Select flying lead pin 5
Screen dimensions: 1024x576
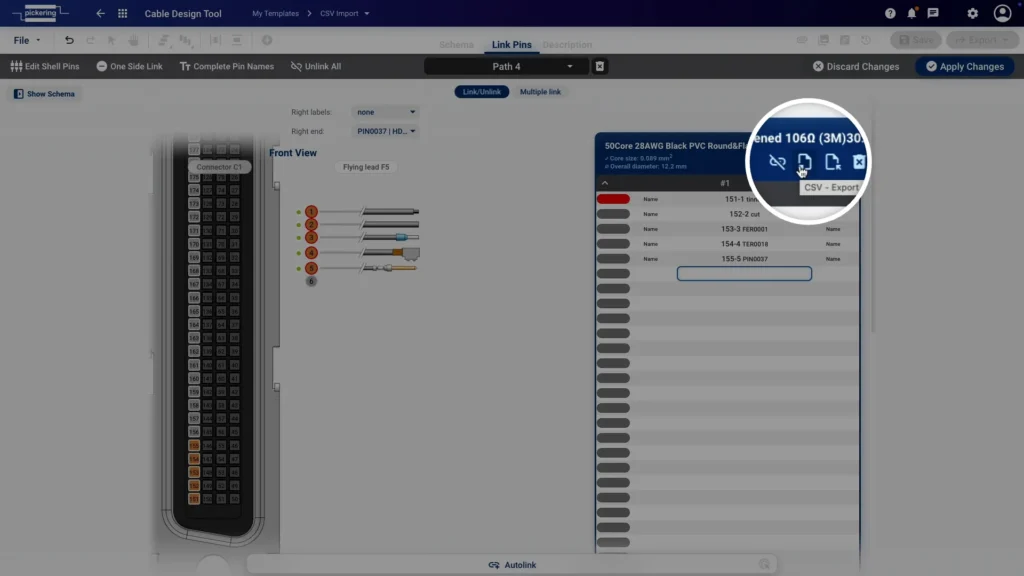[x=311, y=268]
